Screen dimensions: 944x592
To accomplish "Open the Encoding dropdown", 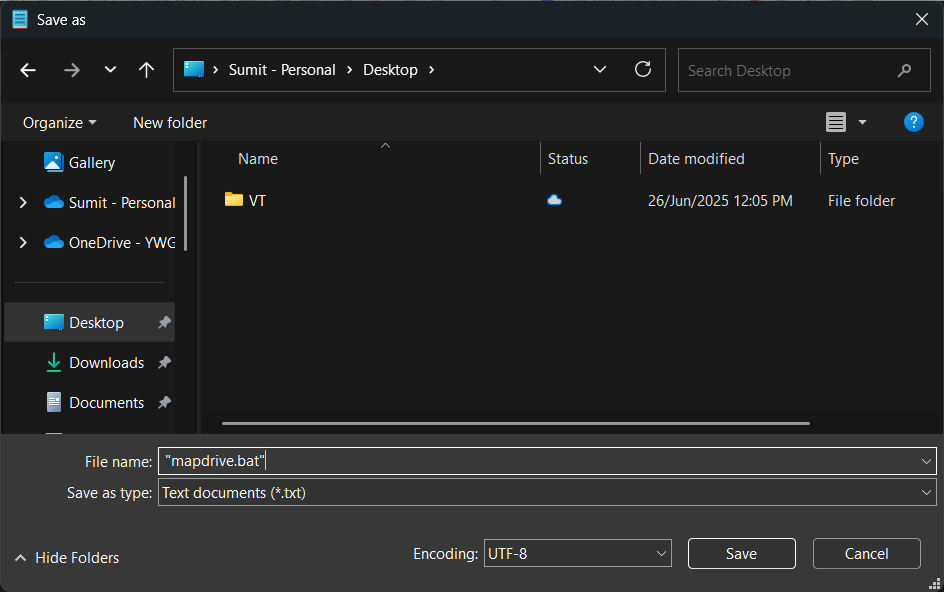I will (x=577, y=553).
